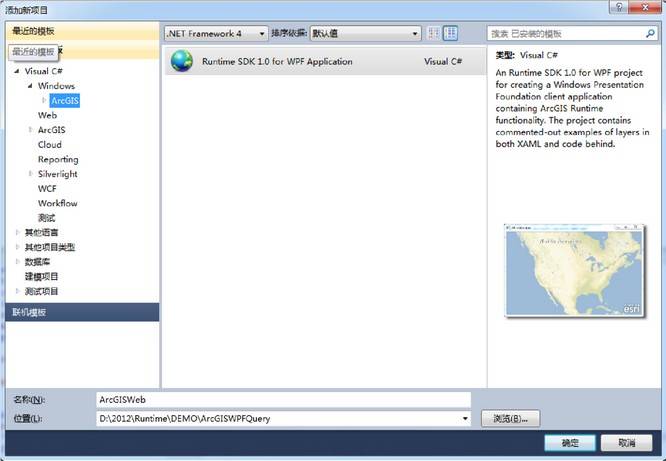666x461 pixels.
Task: Expand the selected ArcGIS node under Windows
Action: click(44, 100)
